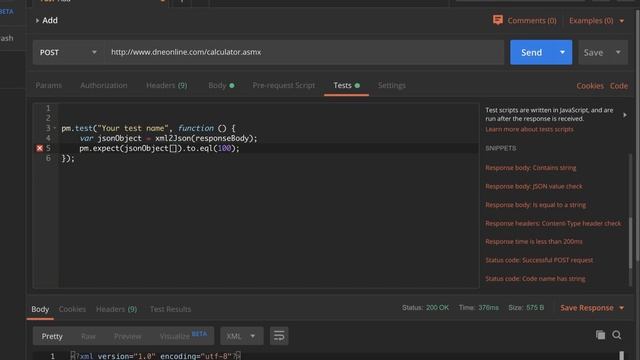Open the request Headers (9) tab
640x360 pixels.
click(167, 85)
